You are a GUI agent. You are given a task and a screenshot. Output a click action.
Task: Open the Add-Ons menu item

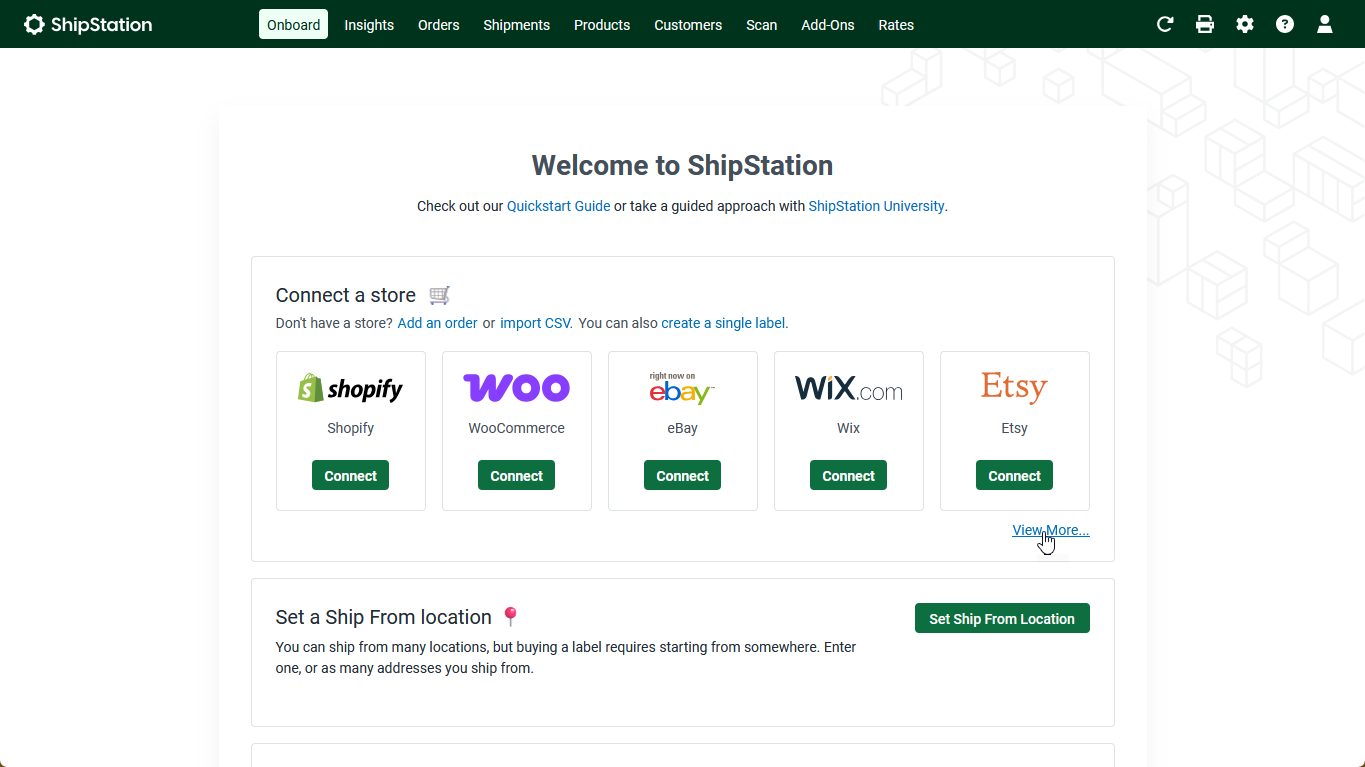pyautogui.click(x=827, y=25)
